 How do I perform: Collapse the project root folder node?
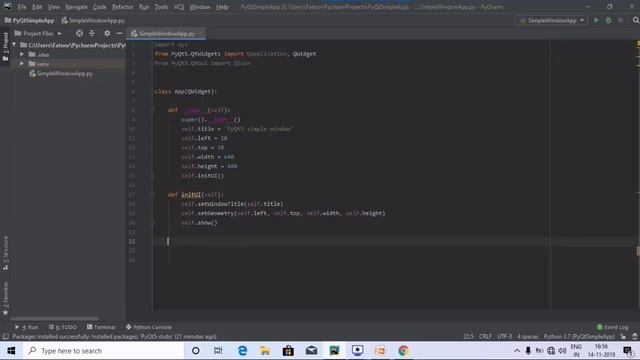click(x=14, y=44)
